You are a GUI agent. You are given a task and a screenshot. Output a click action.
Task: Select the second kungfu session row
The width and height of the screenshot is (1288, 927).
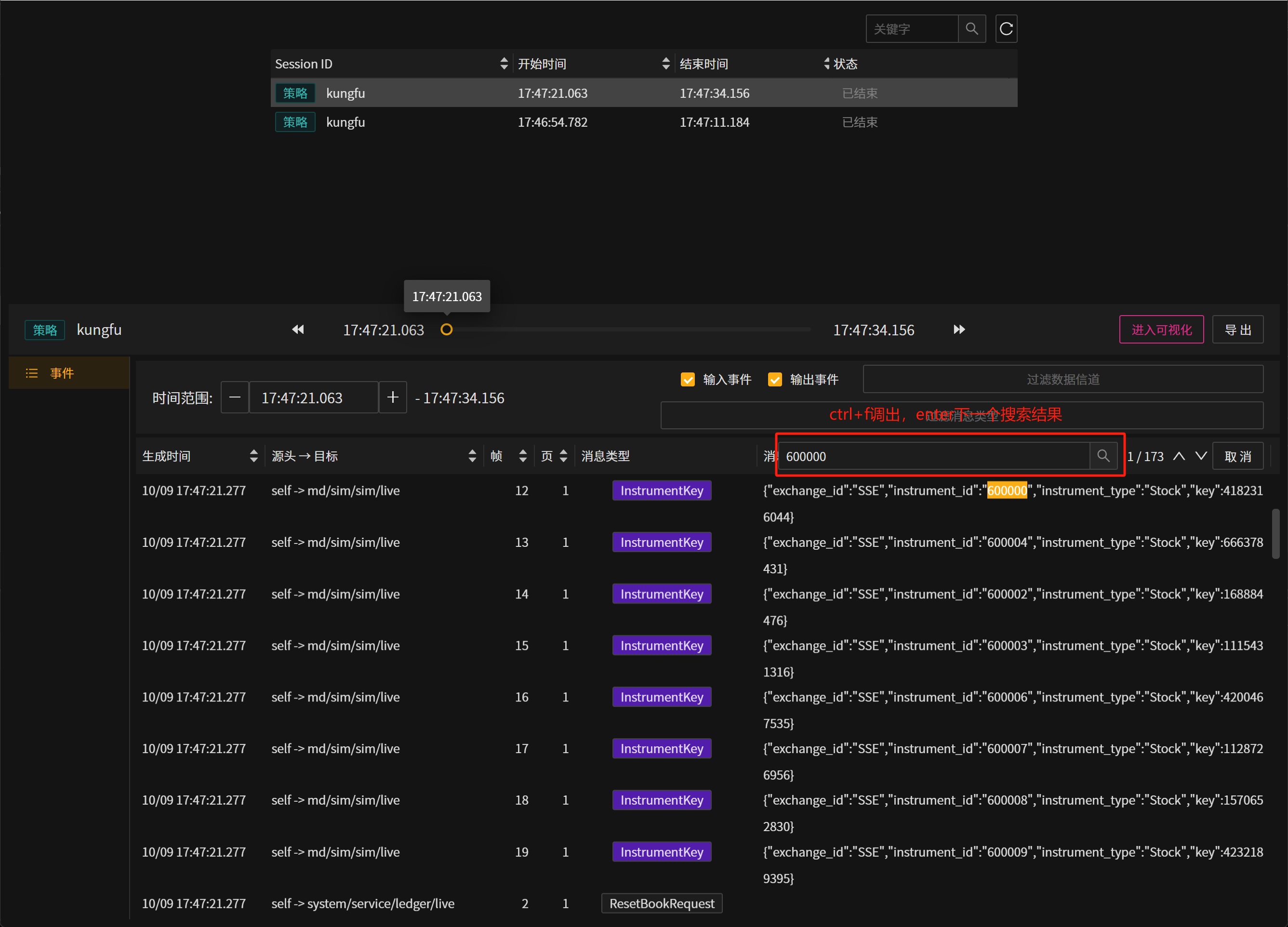tap(643, 121)
